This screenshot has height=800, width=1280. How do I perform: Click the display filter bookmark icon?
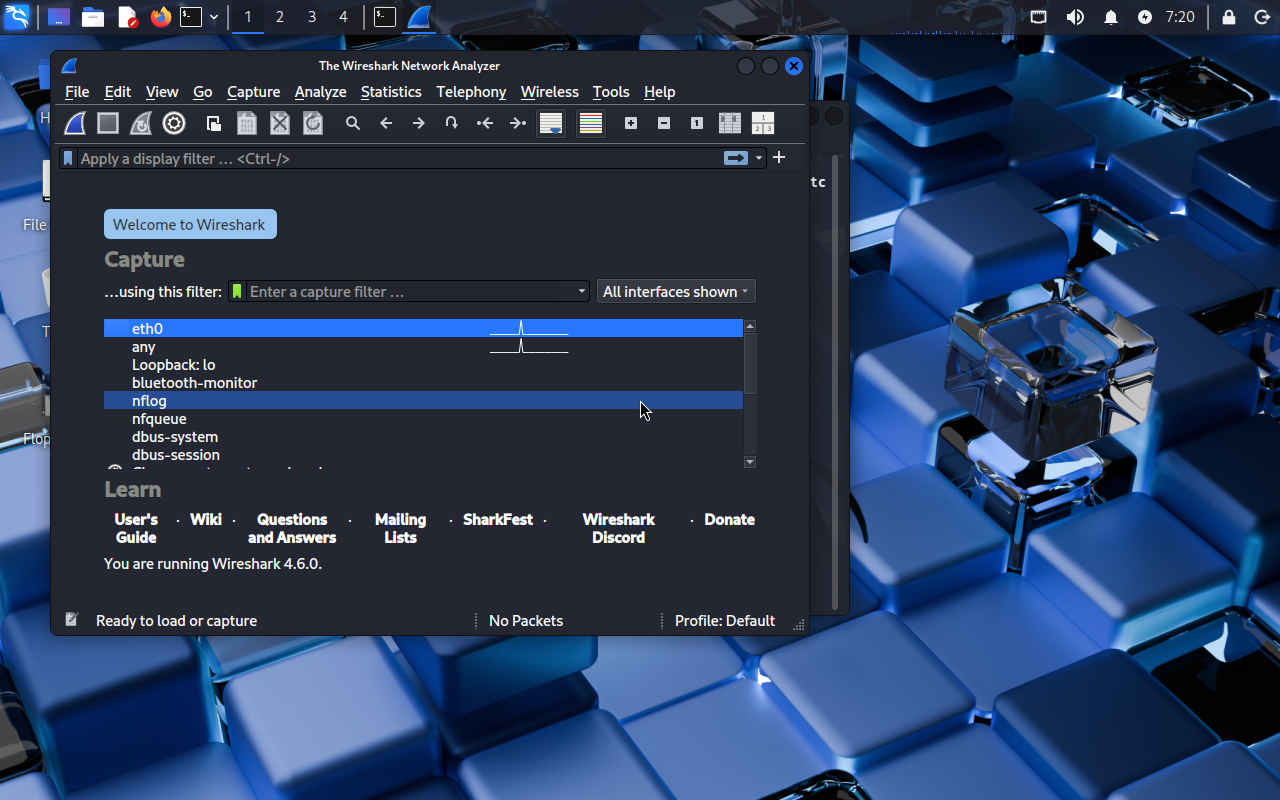(68, 158)
